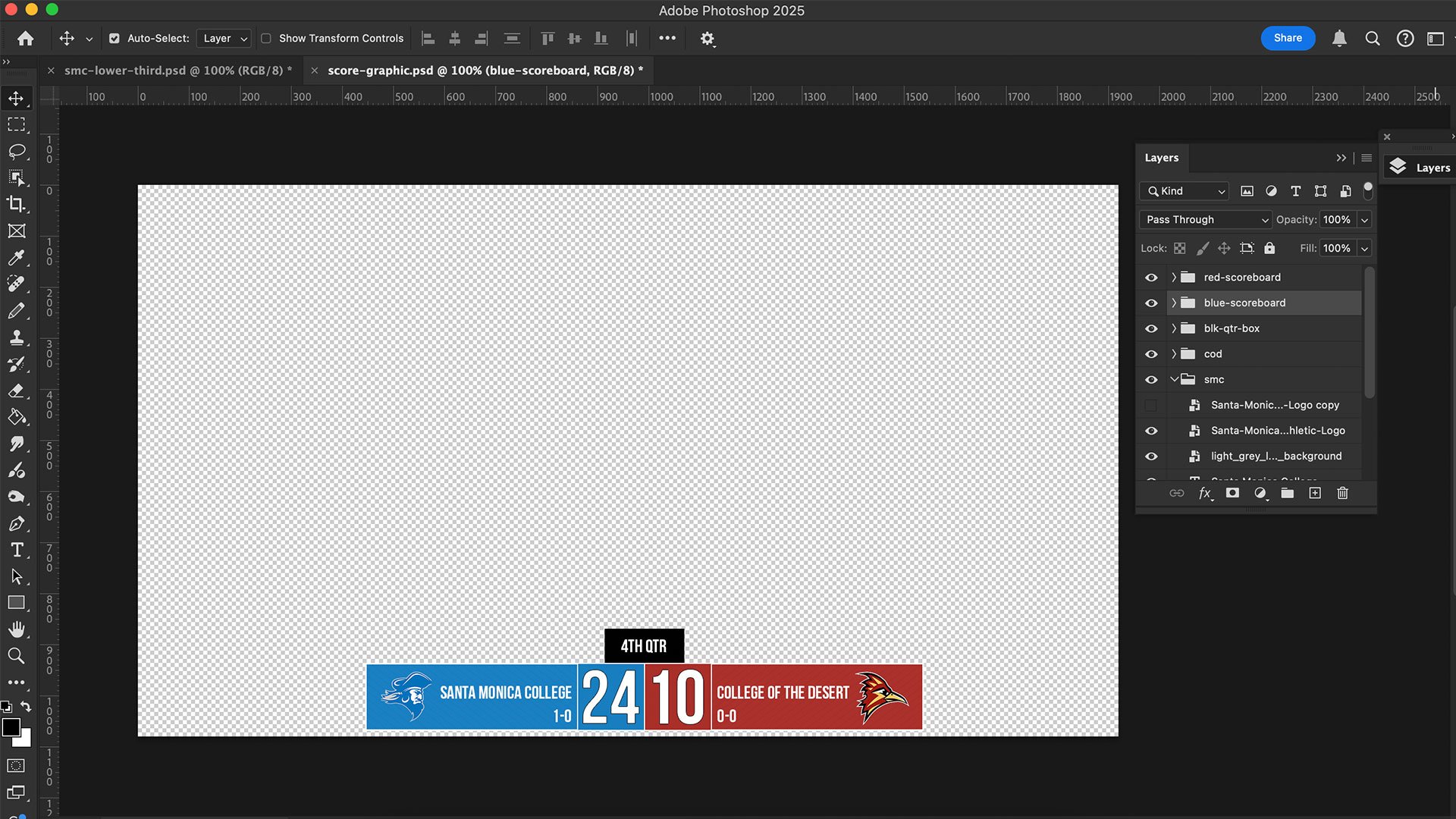Select the Pen tool

pyautogui.click(x=16, y=523)
